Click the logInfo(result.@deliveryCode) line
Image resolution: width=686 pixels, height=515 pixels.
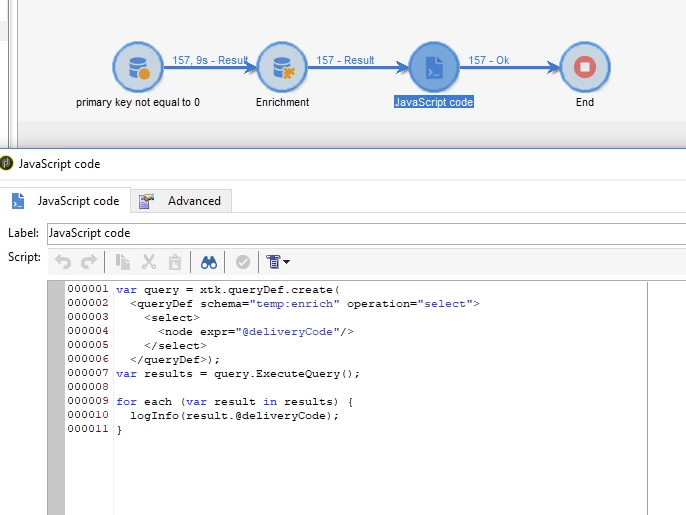tap(234, 416)
